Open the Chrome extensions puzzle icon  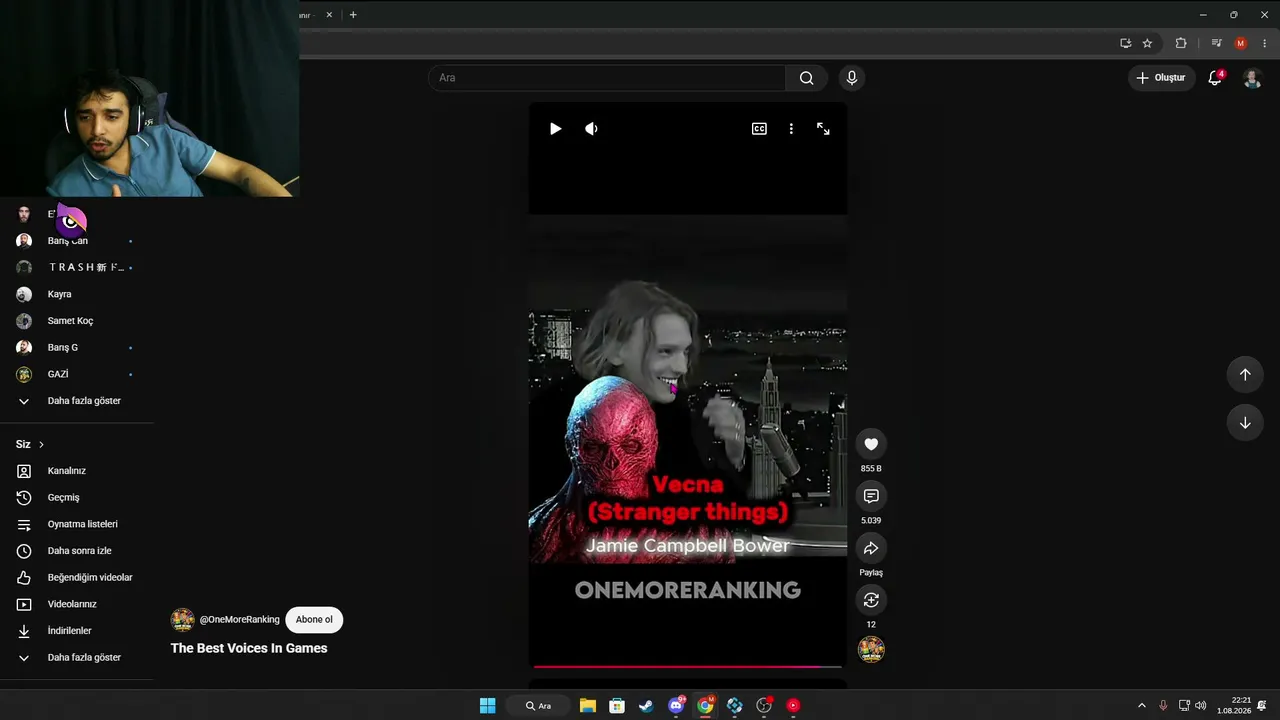tap(1181, 43)
